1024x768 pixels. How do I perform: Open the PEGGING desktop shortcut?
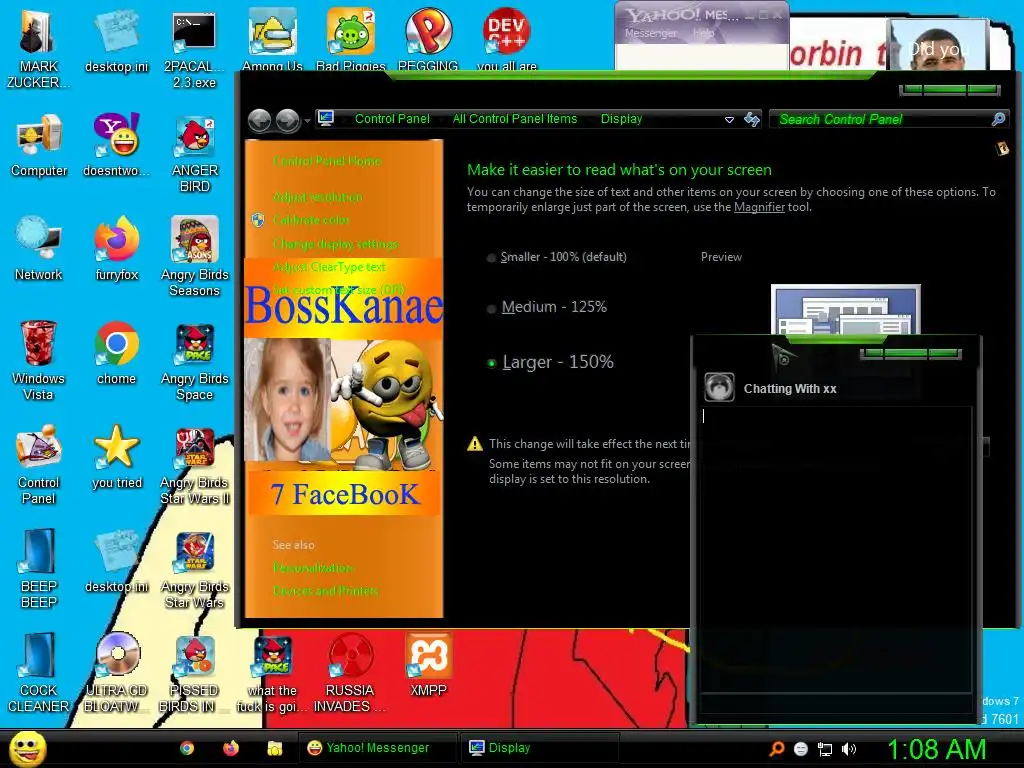[428, 38]
